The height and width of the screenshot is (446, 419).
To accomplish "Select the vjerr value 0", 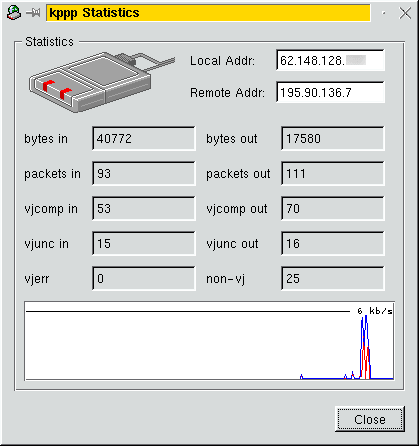I will 144,278.
